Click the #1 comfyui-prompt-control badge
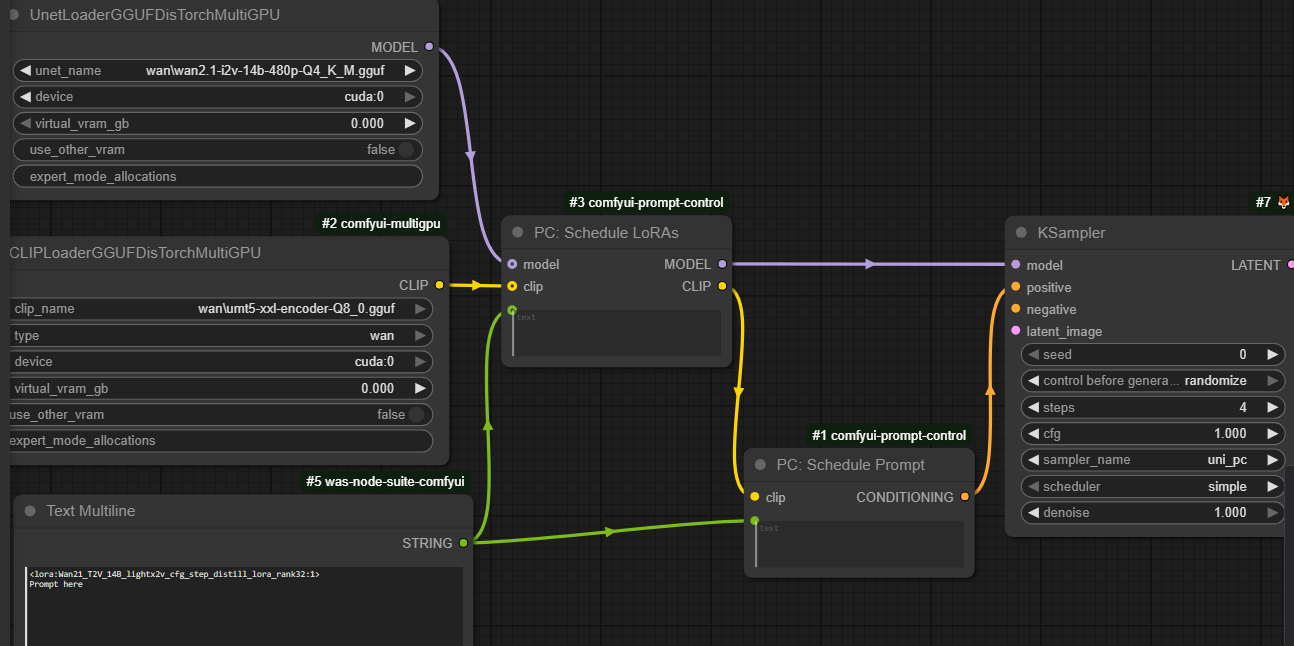This screenshot has height=646, width=1294. [889, 436]
